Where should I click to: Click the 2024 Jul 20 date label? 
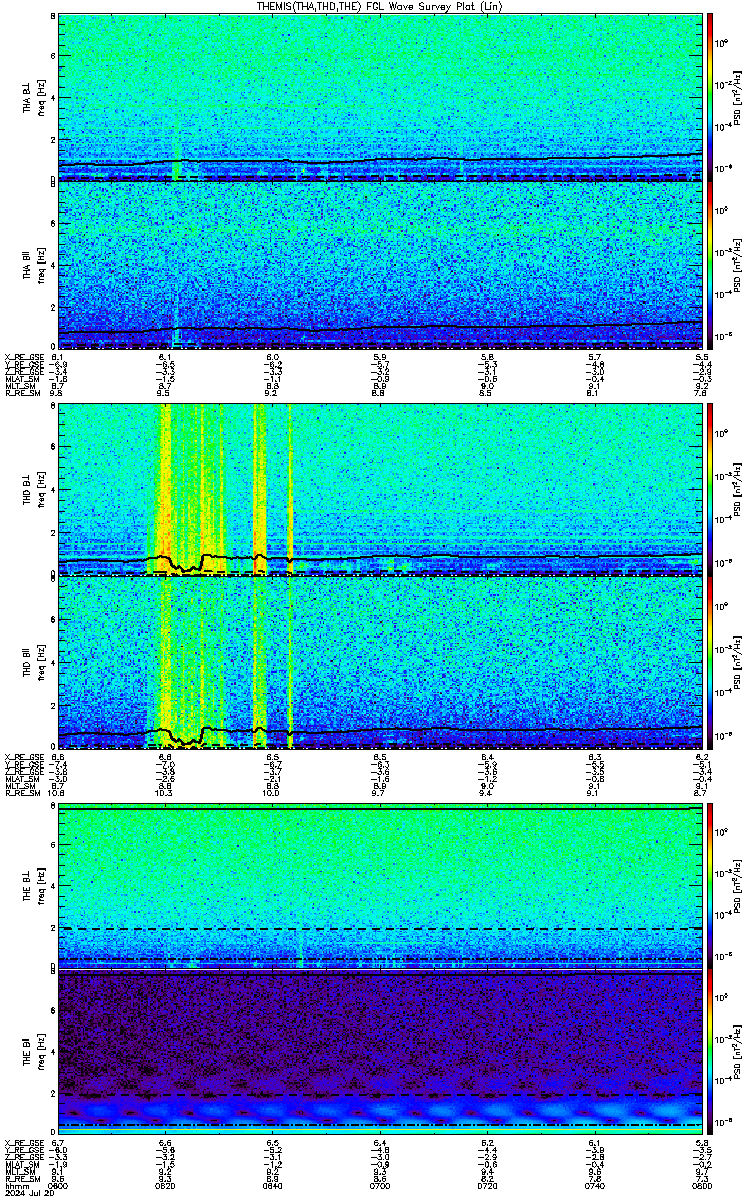coord(28,1194)
